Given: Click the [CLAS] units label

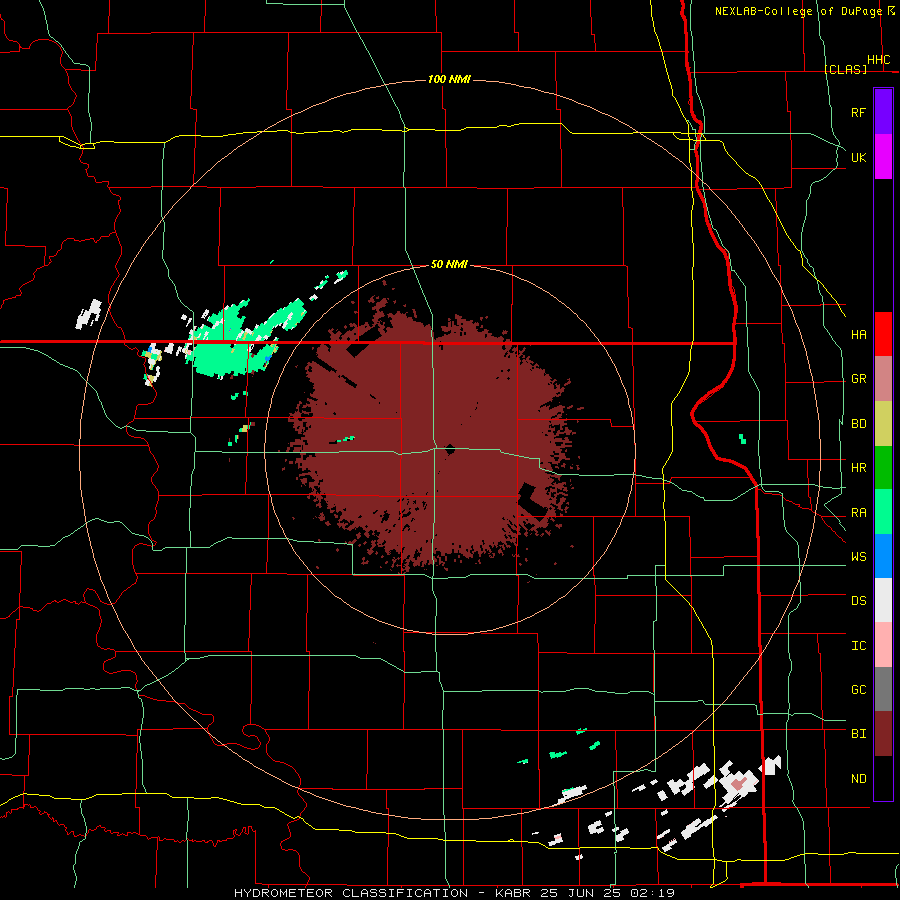Looking at the screenshot, I should click(x=845, y=69).
